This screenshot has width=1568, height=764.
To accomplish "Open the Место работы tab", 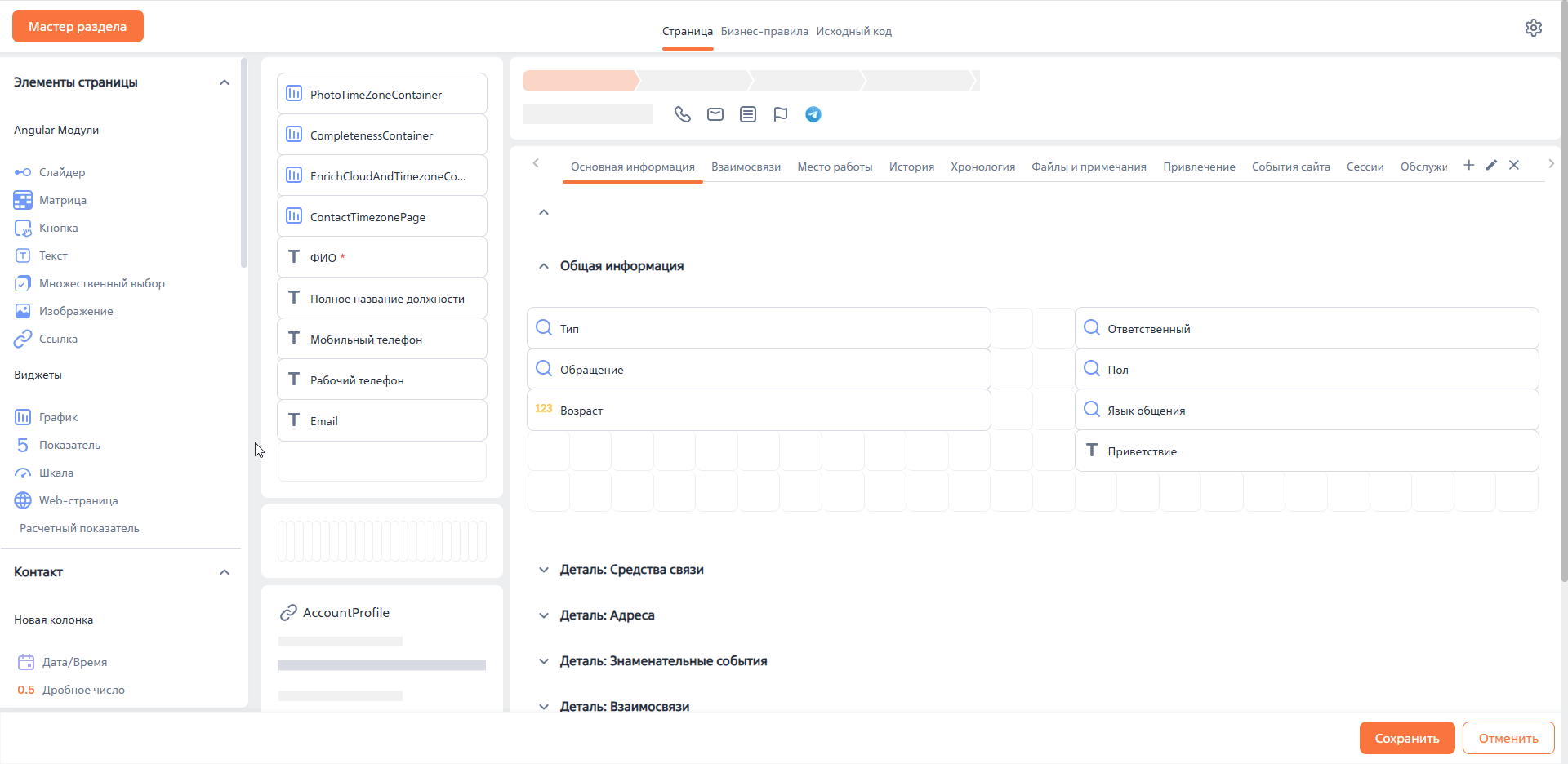I will [835, 167].
